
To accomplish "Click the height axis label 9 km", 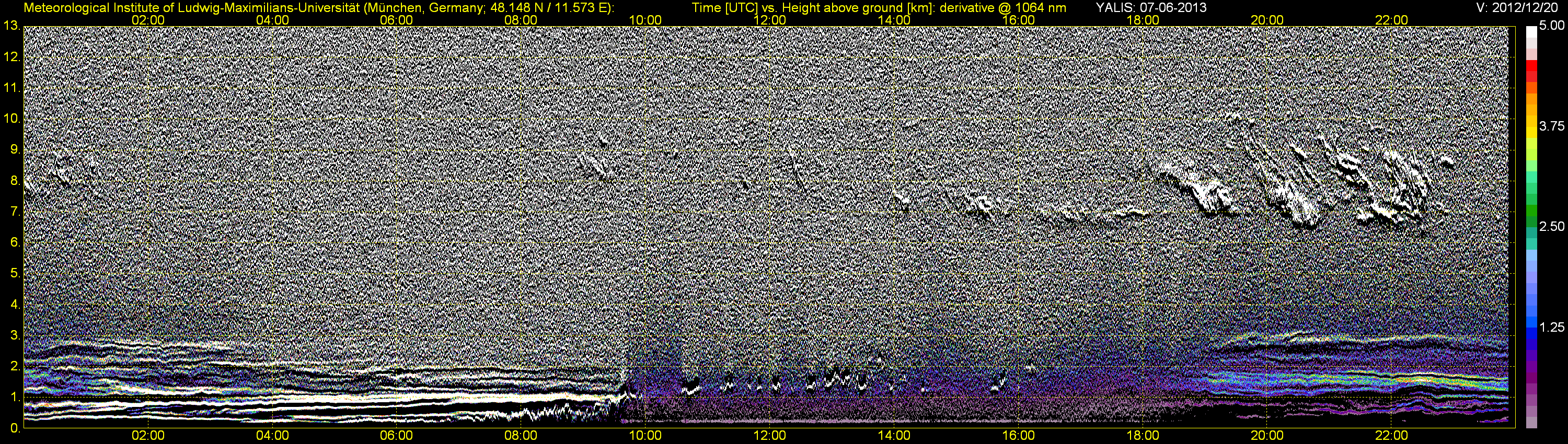I will (15, 149).
